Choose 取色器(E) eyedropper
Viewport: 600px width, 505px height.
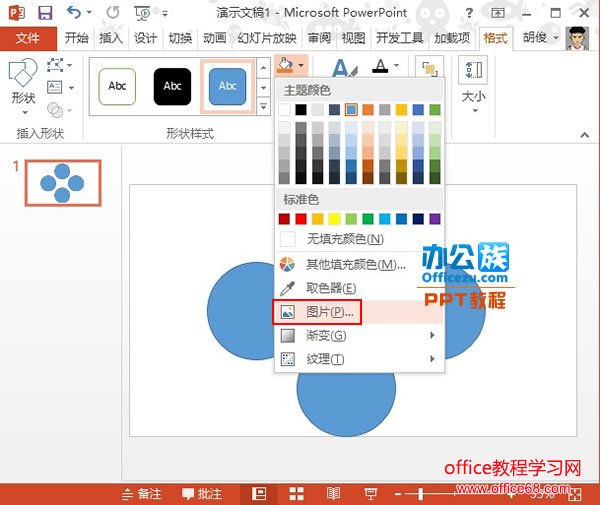(x=360, y=288)
